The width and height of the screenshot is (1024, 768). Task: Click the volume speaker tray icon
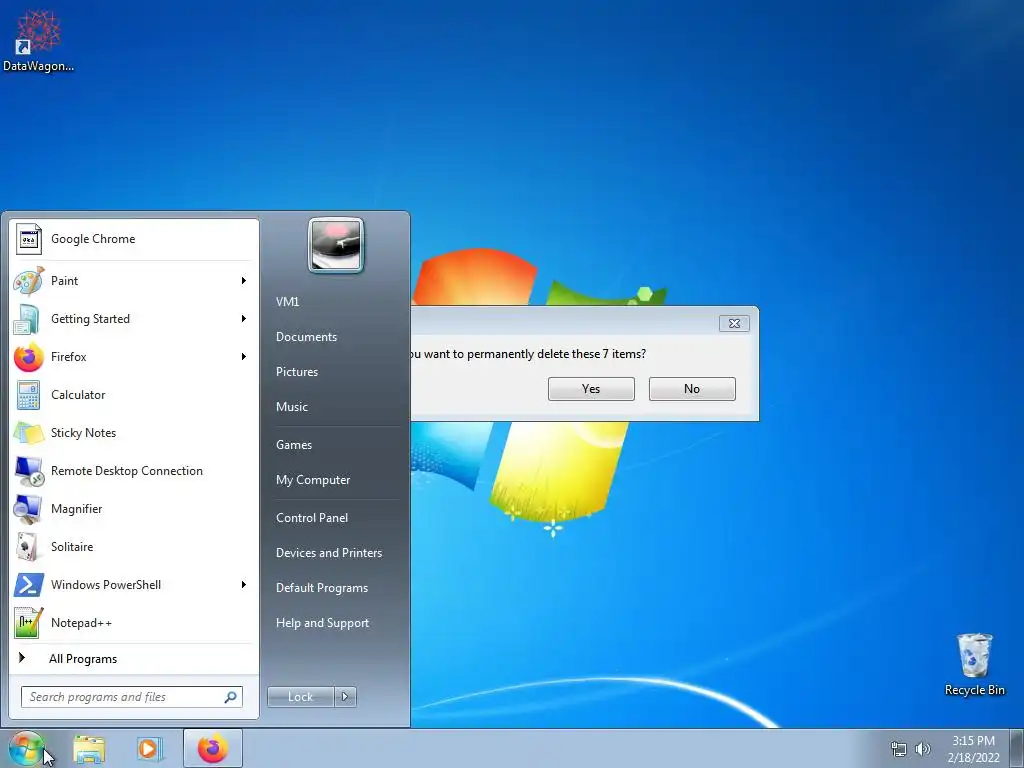coord(922,749)
